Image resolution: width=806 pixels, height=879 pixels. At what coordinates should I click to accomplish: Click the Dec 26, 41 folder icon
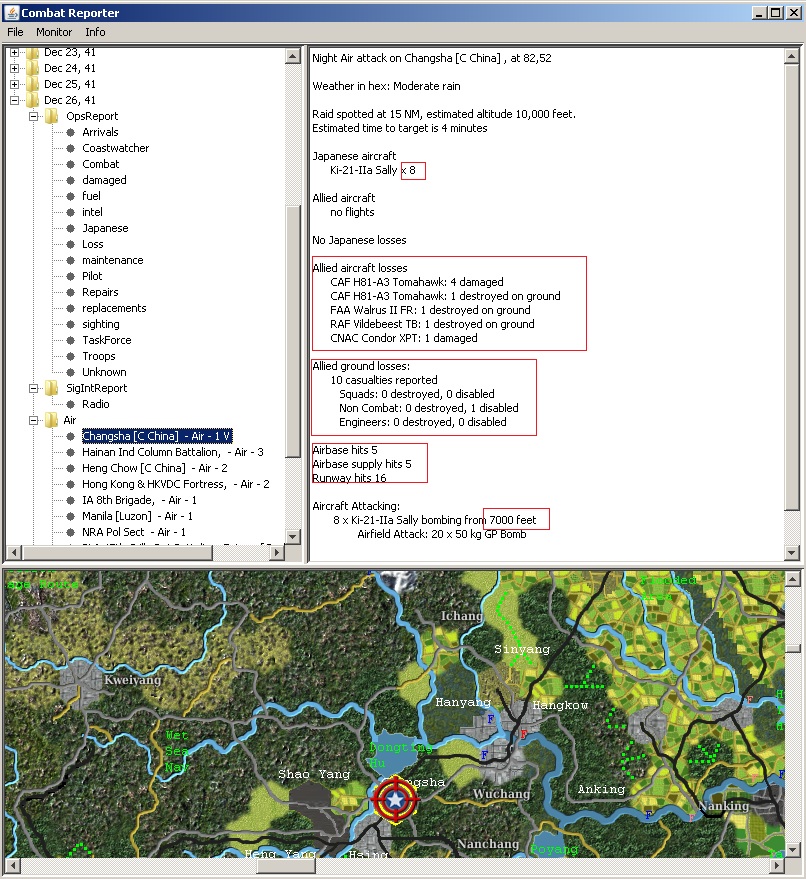pos(33,100)
